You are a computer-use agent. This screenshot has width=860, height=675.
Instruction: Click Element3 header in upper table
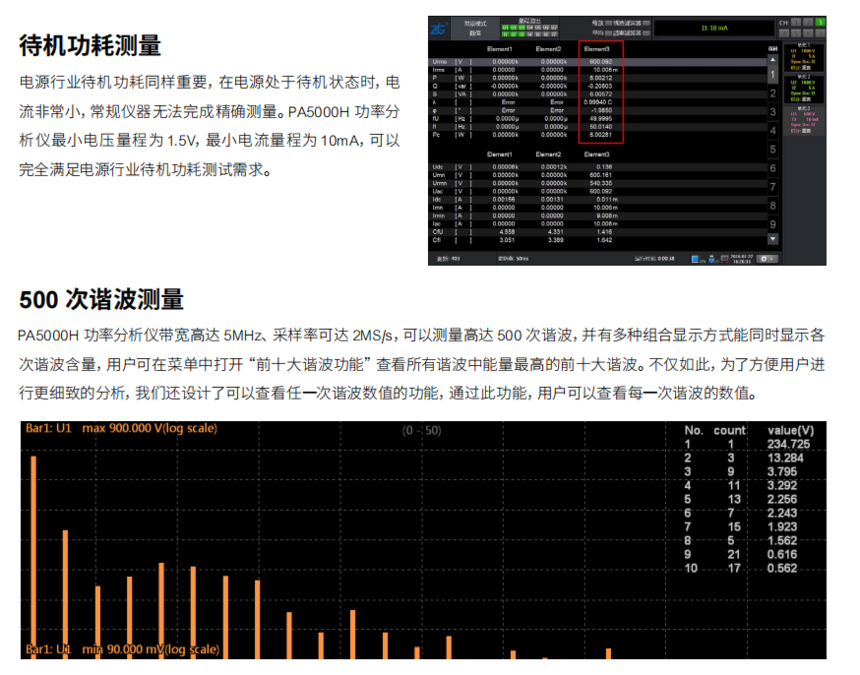click(597, 49)
